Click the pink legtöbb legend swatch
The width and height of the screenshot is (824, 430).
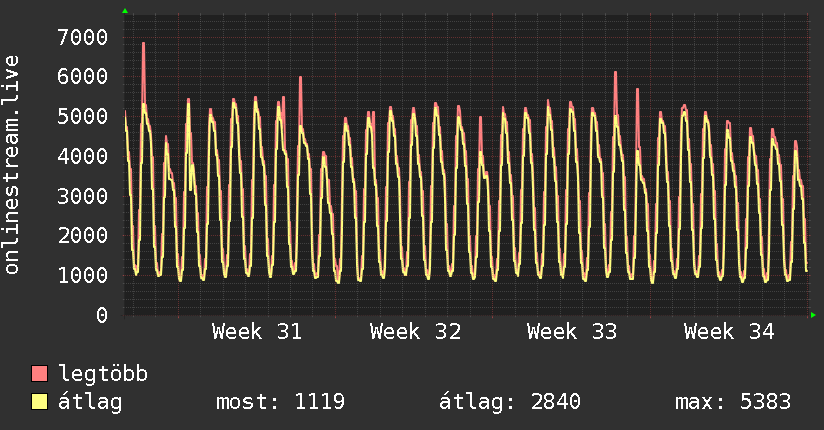39,373
